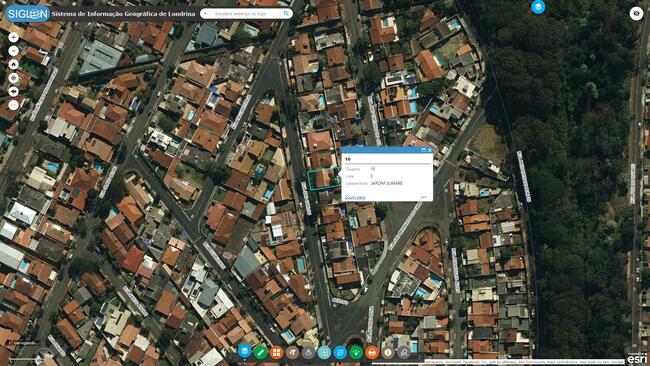Click the map zoom in plus button

14,37
